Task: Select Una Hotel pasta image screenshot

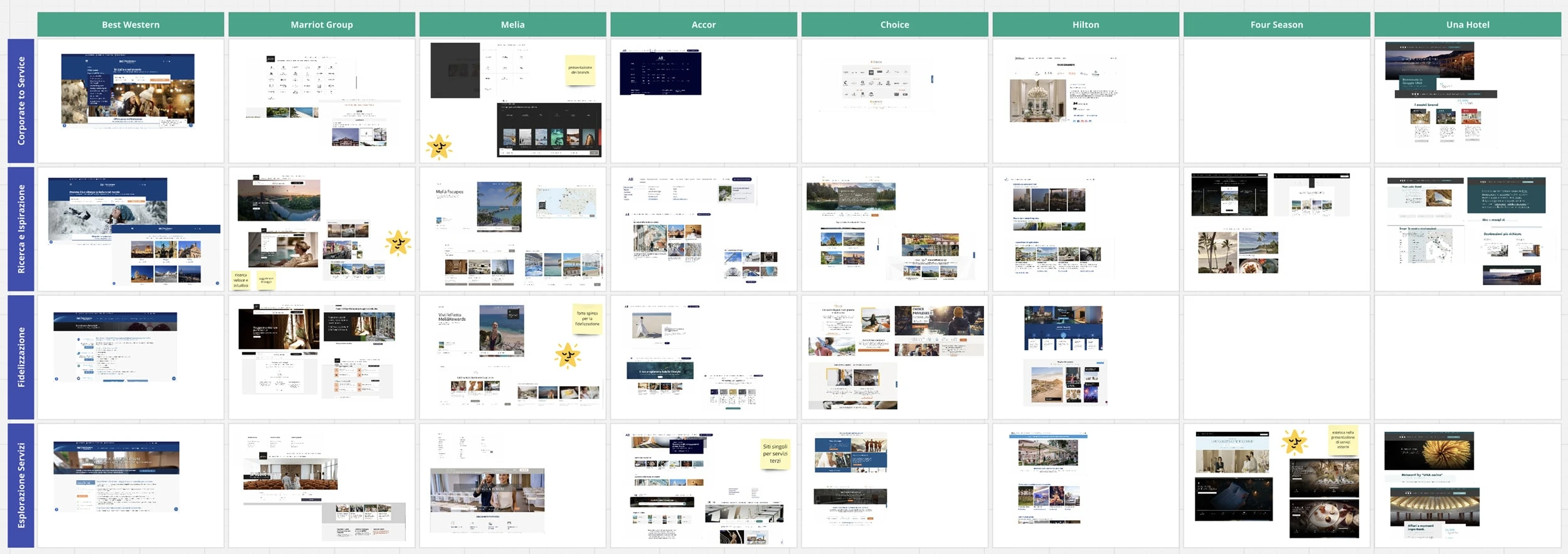Action: point(1429,451)
